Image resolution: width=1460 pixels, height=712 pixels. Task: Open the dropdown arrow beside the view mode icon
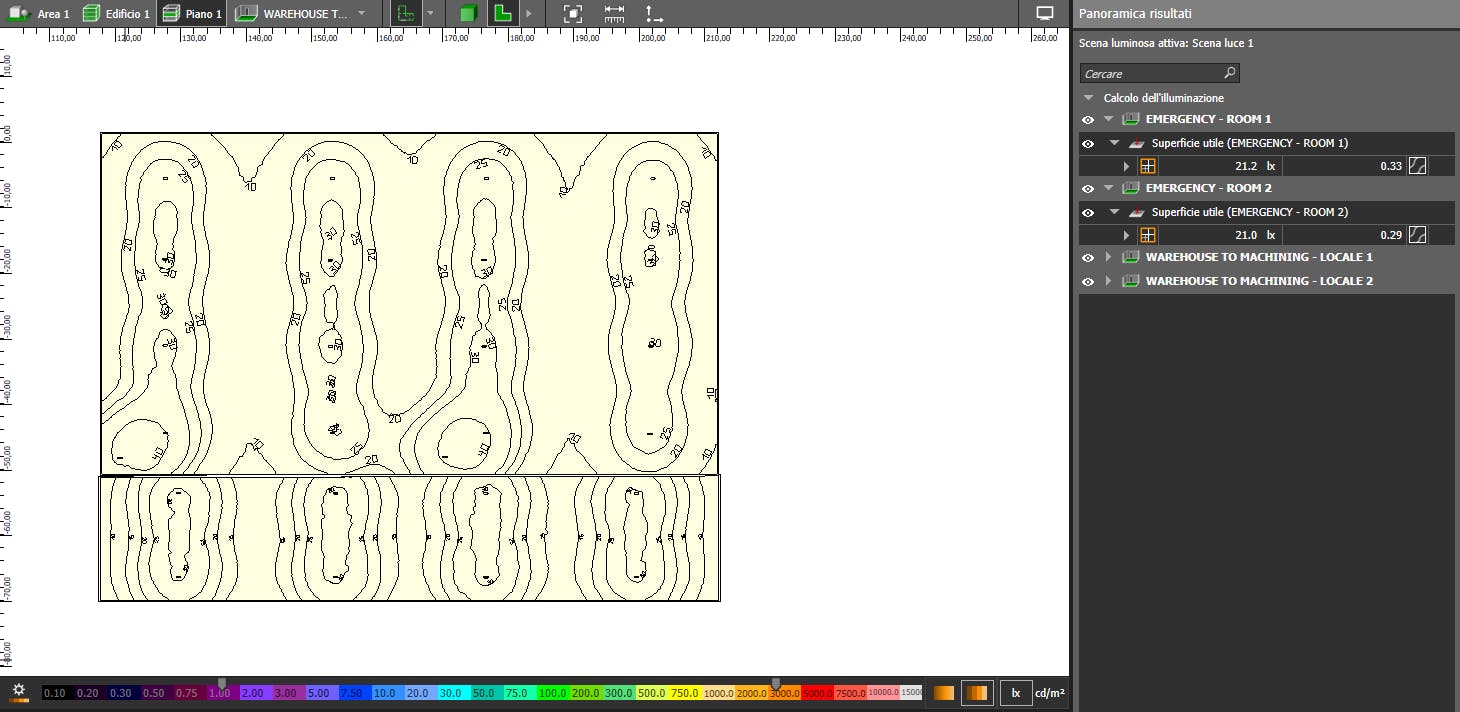[x=430, y=14]
